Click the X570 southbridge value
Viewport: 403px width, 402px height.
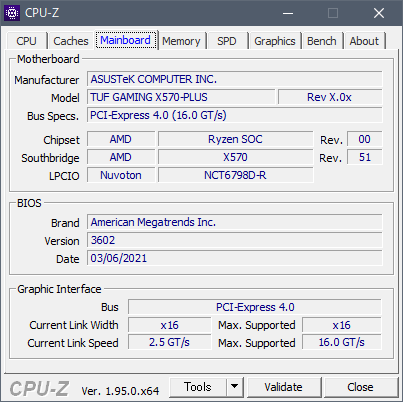[x=235, y=157]
